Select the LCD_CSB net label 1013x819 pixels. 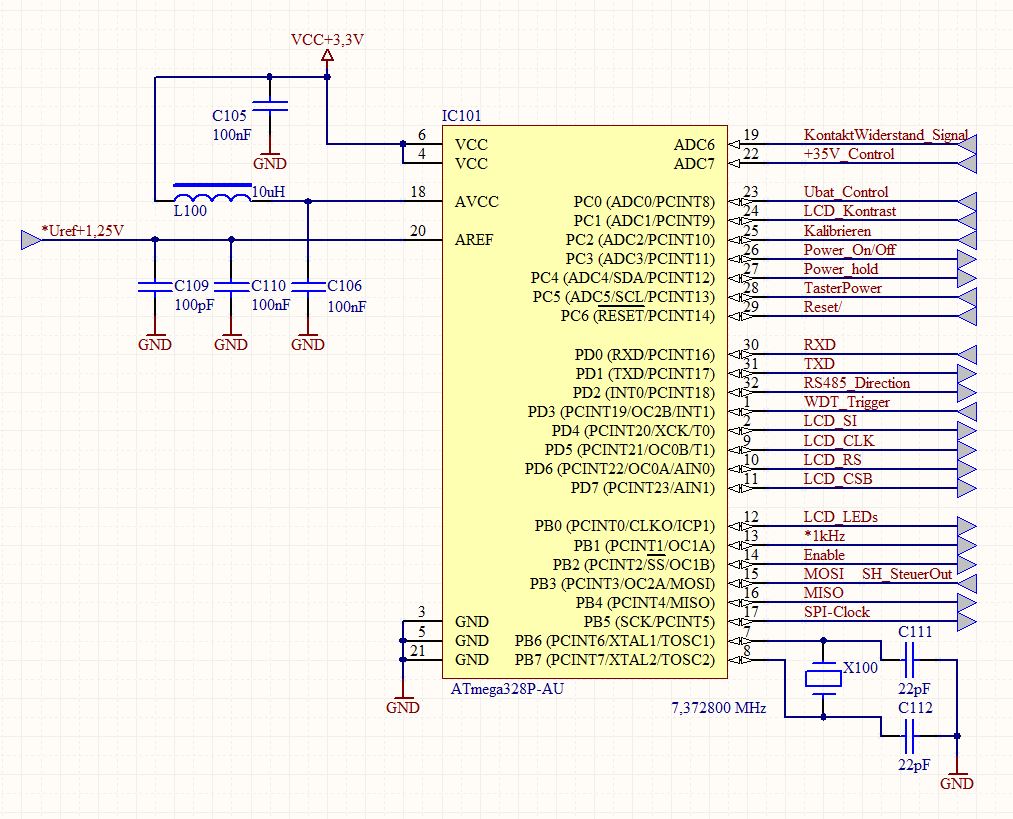point(838,479)
